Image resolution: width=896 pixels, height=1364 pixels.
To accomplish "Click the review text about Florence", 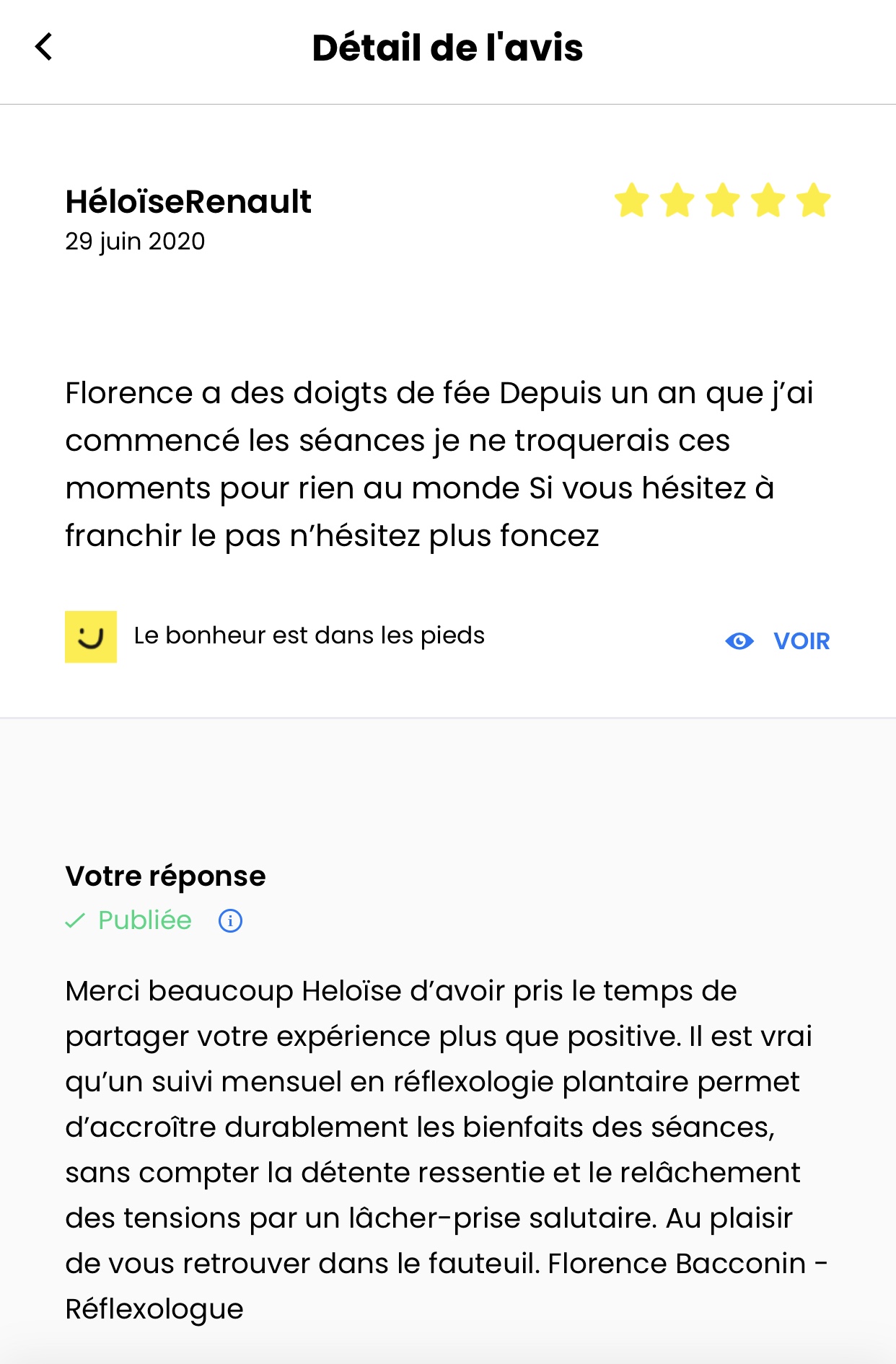I will (439, 465).
